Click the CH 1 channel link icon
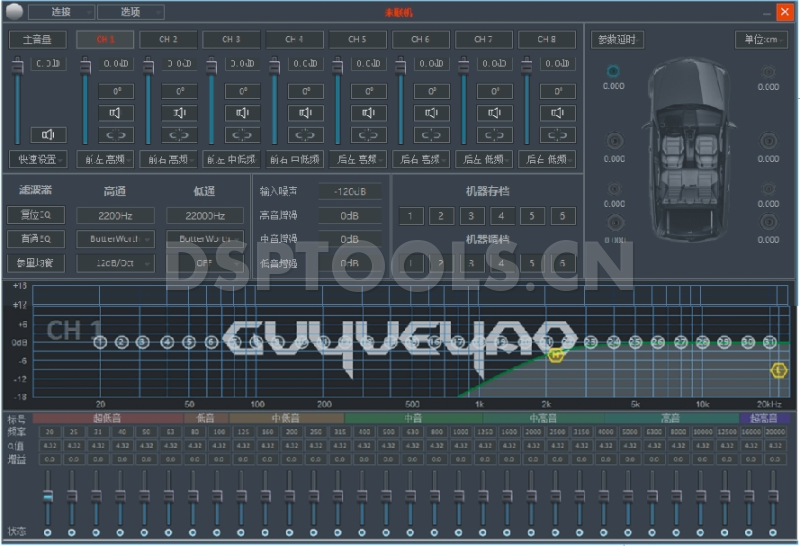The width and height of the screenshot is (800, 546). point(116,135)
